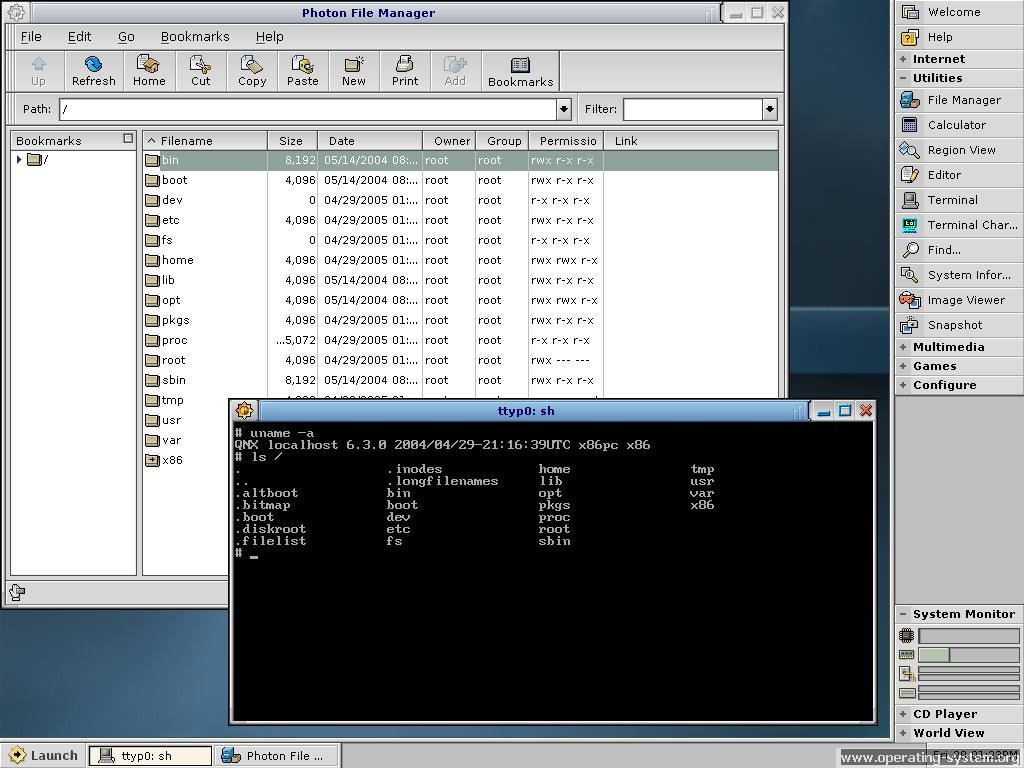Viewport: 1024px width, 768px height.
Task: Start a Terminal from the shelf
Action: [x=959, y=200]
